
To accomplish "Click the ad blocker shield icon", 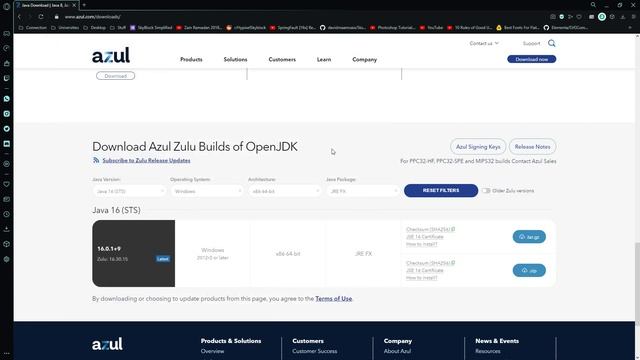I will click(562, 17).
